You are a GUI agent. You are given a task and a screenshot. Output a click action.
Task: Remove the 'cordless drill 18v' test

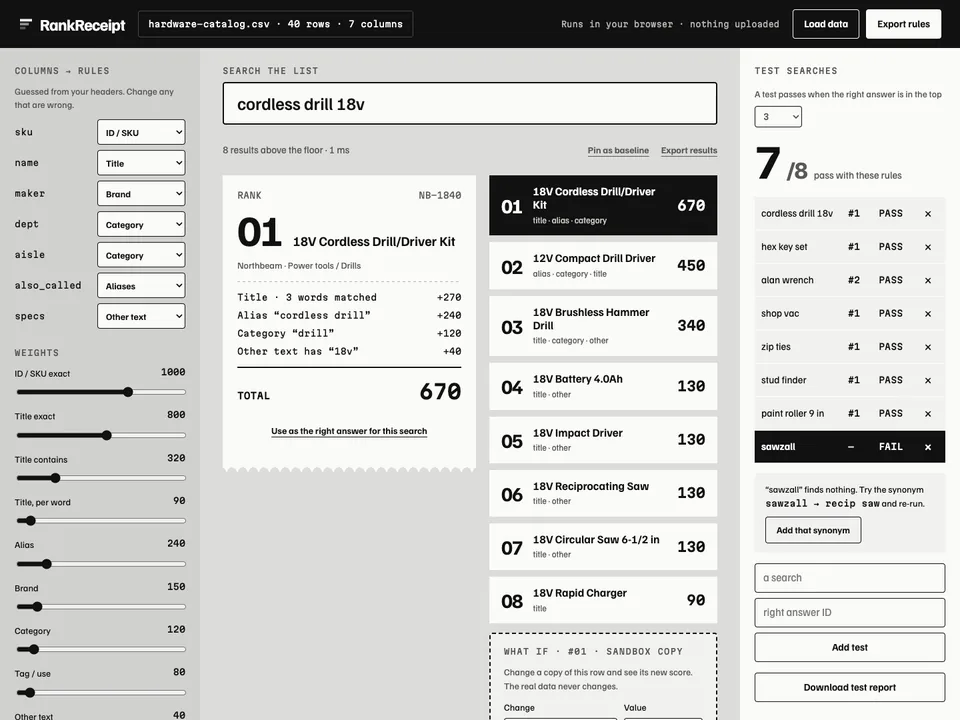(x=928, y=214)
